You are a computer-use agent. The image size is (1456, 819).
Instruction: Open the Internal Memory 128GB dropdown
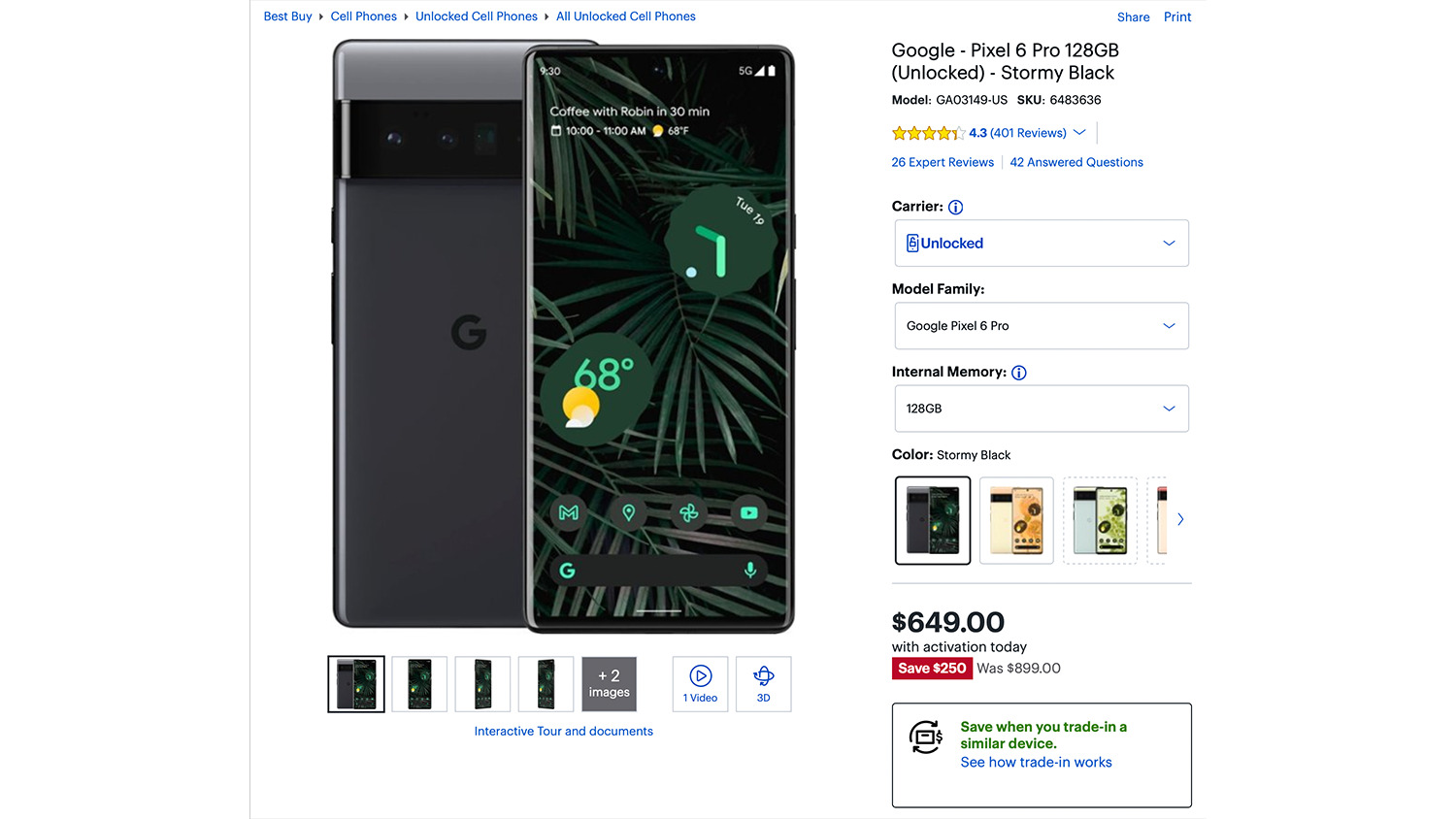[1041, 409]
